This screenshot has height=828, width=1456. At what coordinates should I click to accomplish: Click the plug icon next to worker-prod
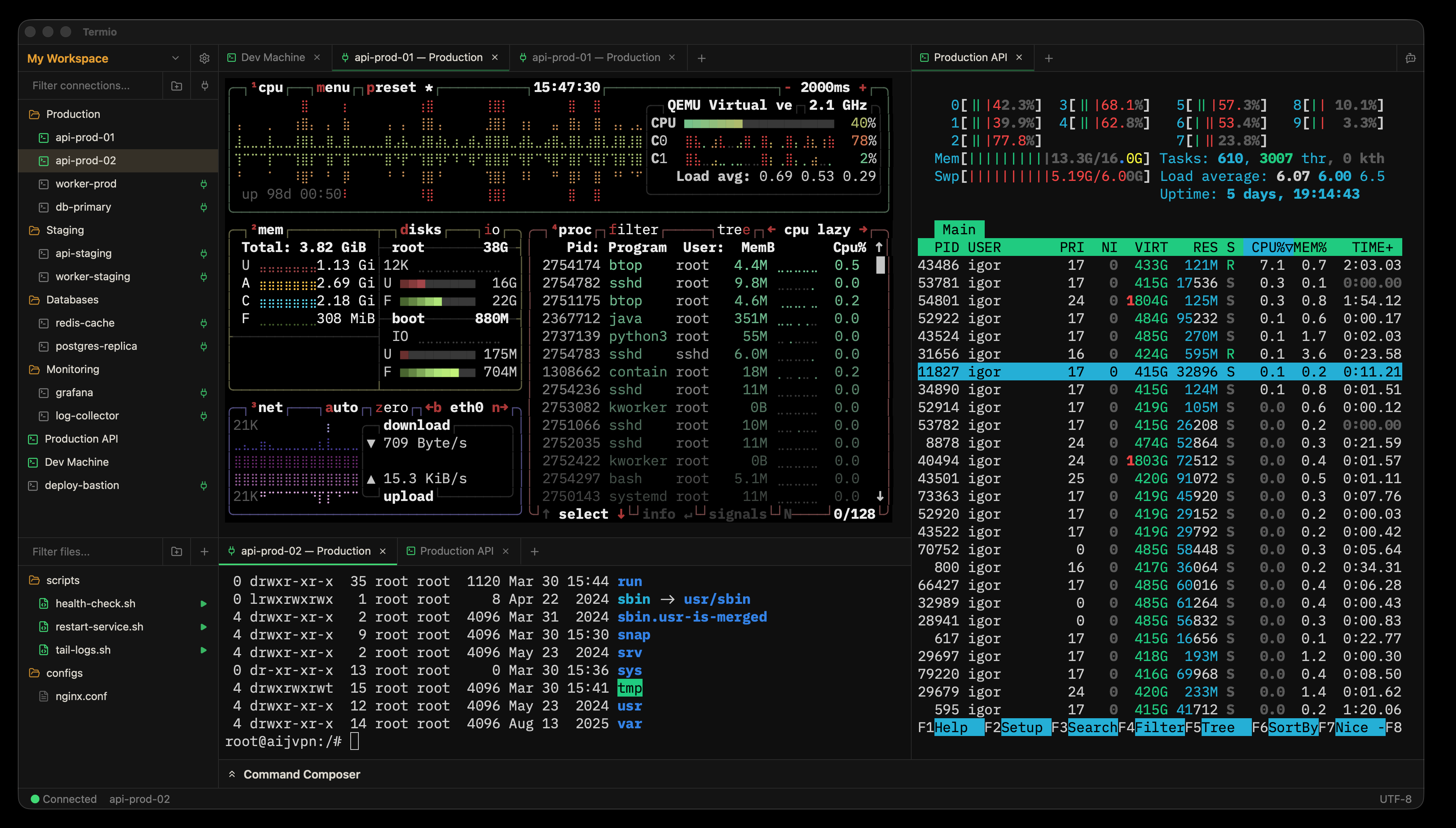203,184
